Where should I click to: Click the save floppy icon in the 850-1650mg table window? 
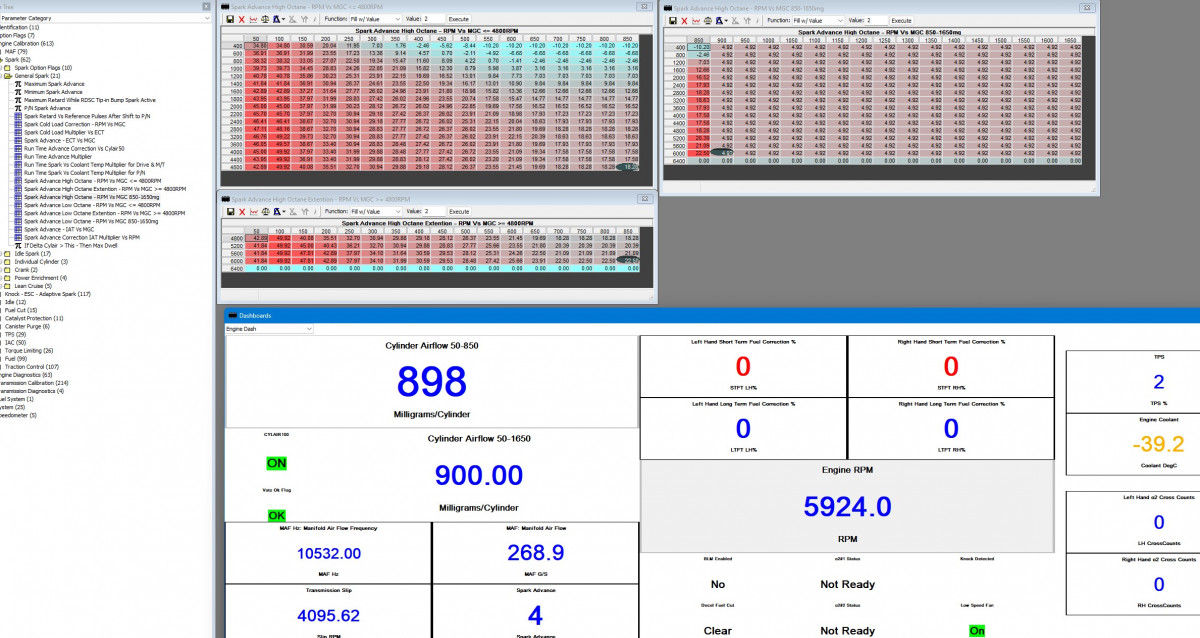coord(673,19)
